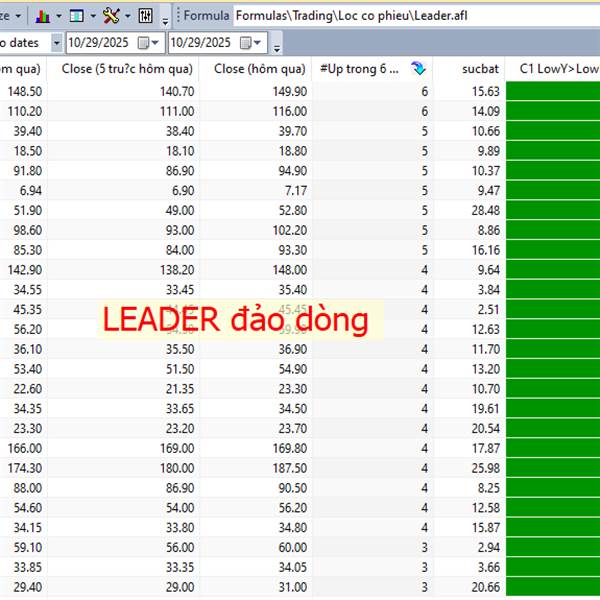Select cell with value 116.00
This screenshot has width=600, height=600.
click(255, 111)
